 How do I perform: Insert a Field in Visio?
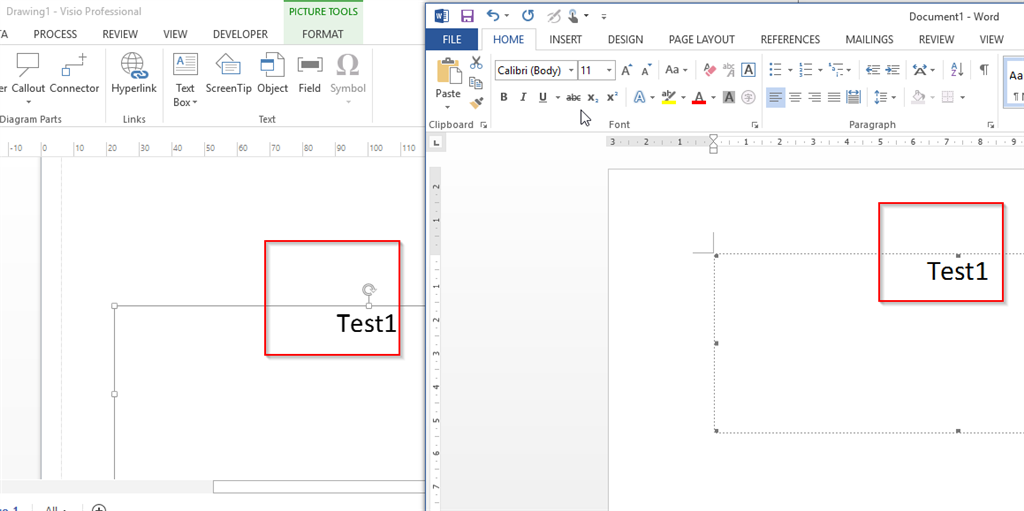click(x=310, y=74)
